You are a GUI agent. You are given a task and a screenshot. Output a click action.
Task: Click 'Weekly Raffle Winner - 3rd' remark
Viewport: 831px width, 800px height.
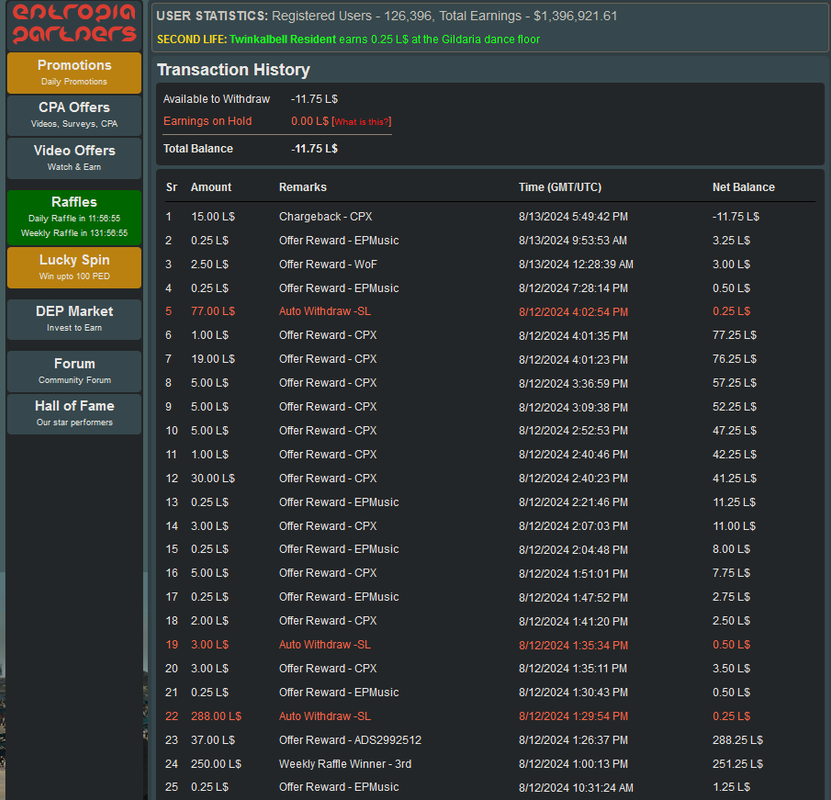[345, 764]
